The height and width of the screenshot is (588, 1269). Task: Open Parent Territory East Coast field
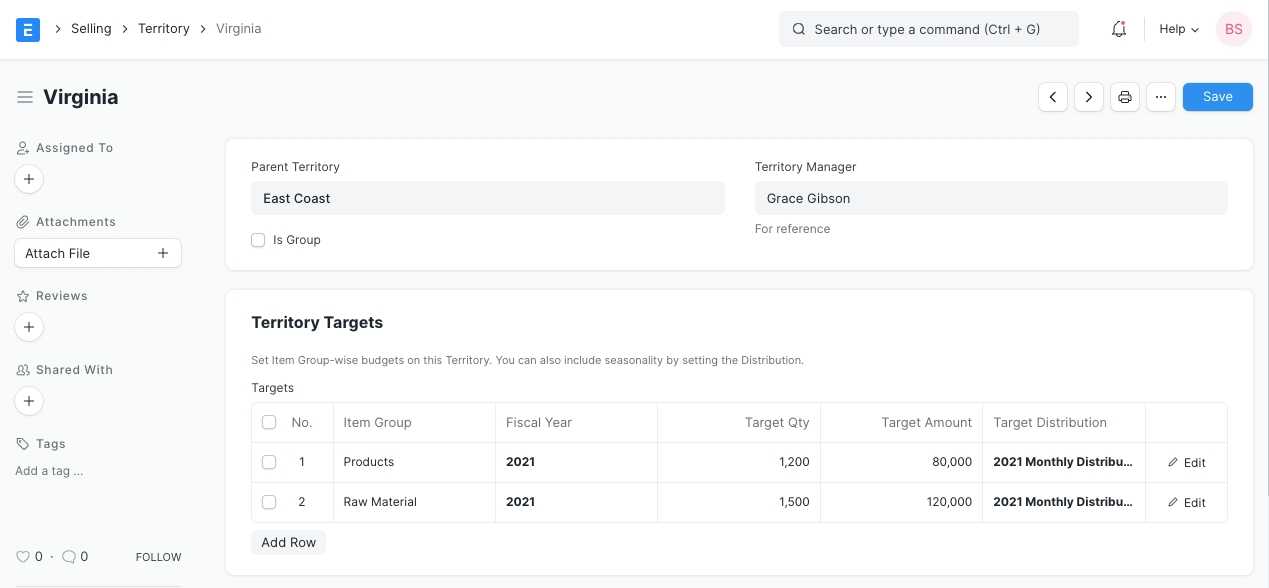click(487, 198)
